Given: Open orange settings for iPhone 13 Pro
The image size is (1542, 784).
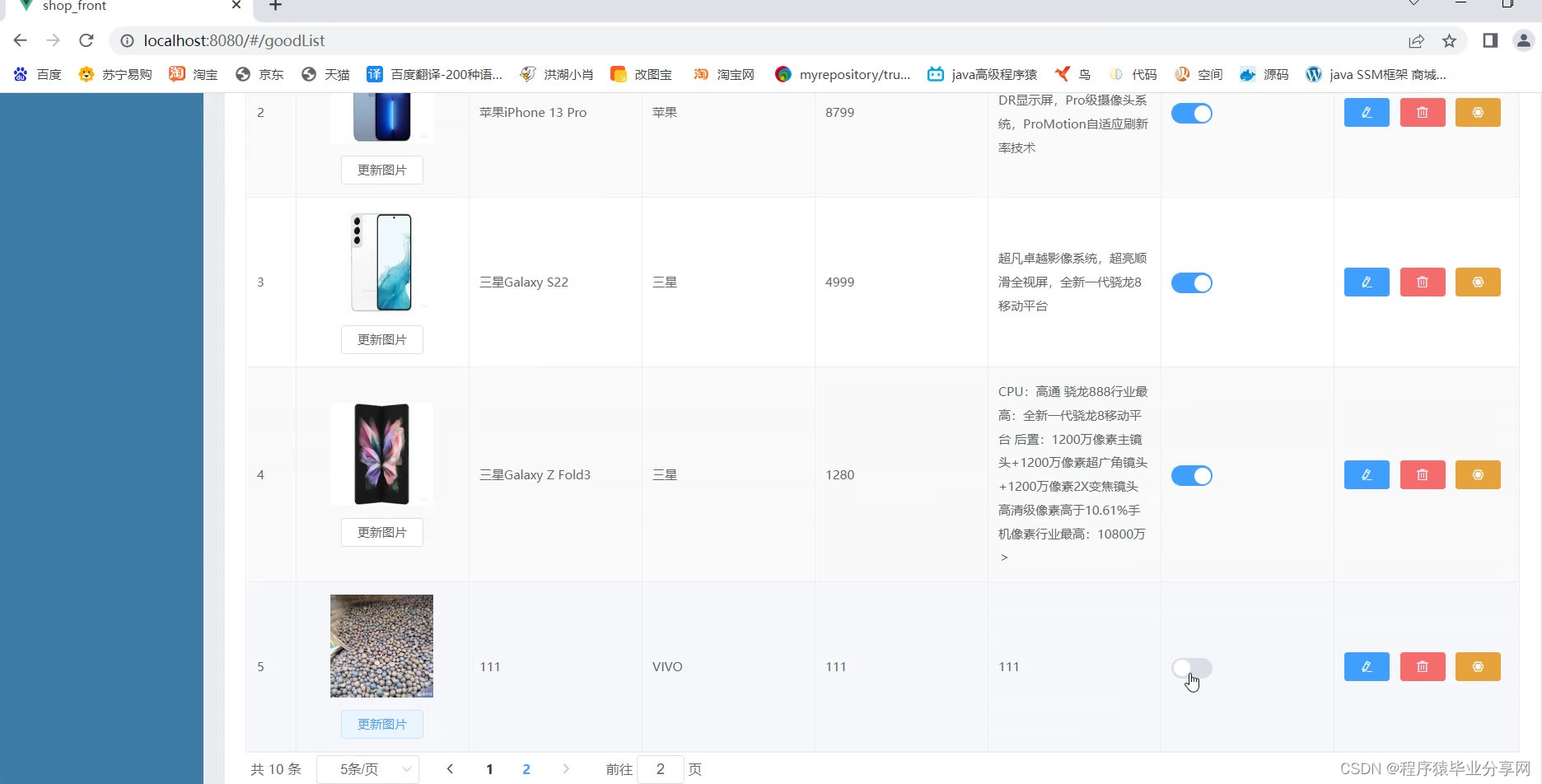Looking at the screenshot, I should [x=1478, y=113].
